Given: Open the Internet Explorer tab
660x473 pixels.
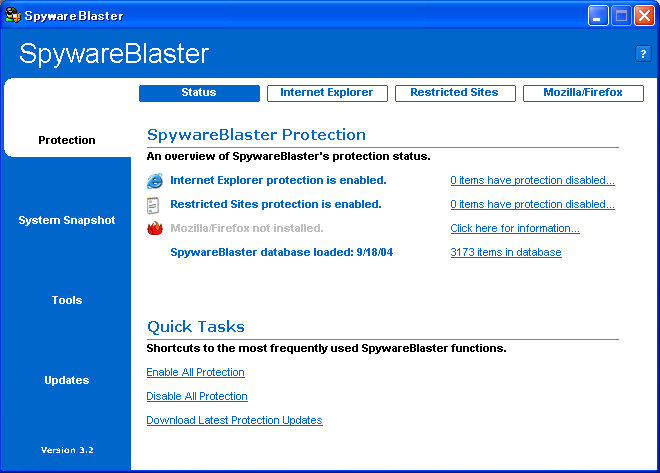Looking at the screenshot, I should click(x=326, y=93).
